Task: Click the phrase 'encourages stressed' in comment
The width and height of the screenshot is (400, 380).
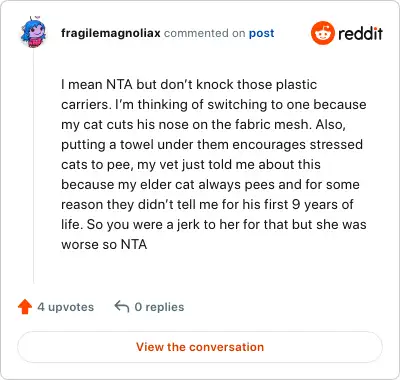Action: pyautogui.click(x=297, y=145)
